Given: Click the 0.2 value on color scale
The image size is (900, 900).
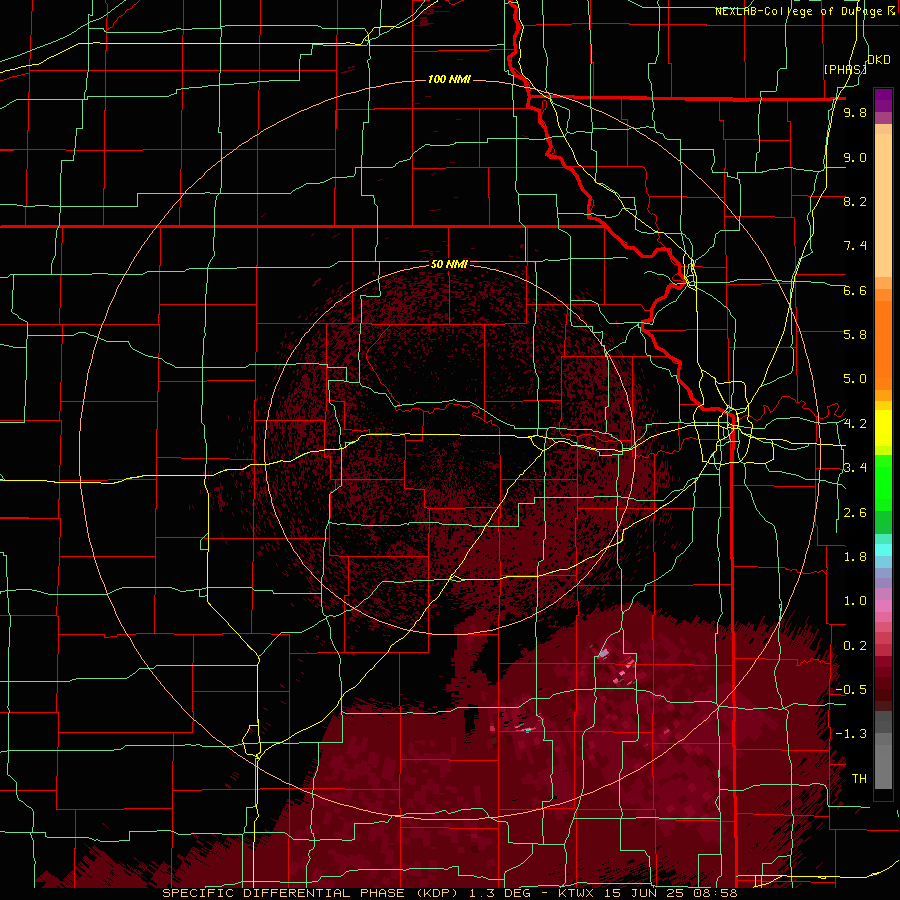Looking at the screenshot, I should (855, 646).
